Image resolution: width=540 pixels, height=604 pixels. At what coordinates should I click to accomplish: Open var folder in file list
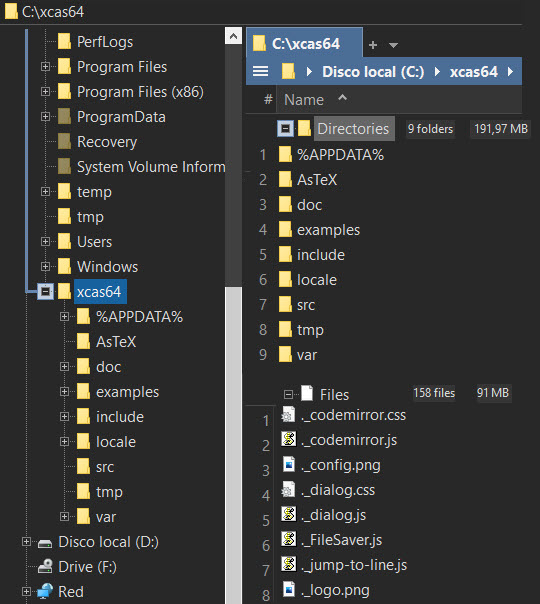tap(307, 355)
